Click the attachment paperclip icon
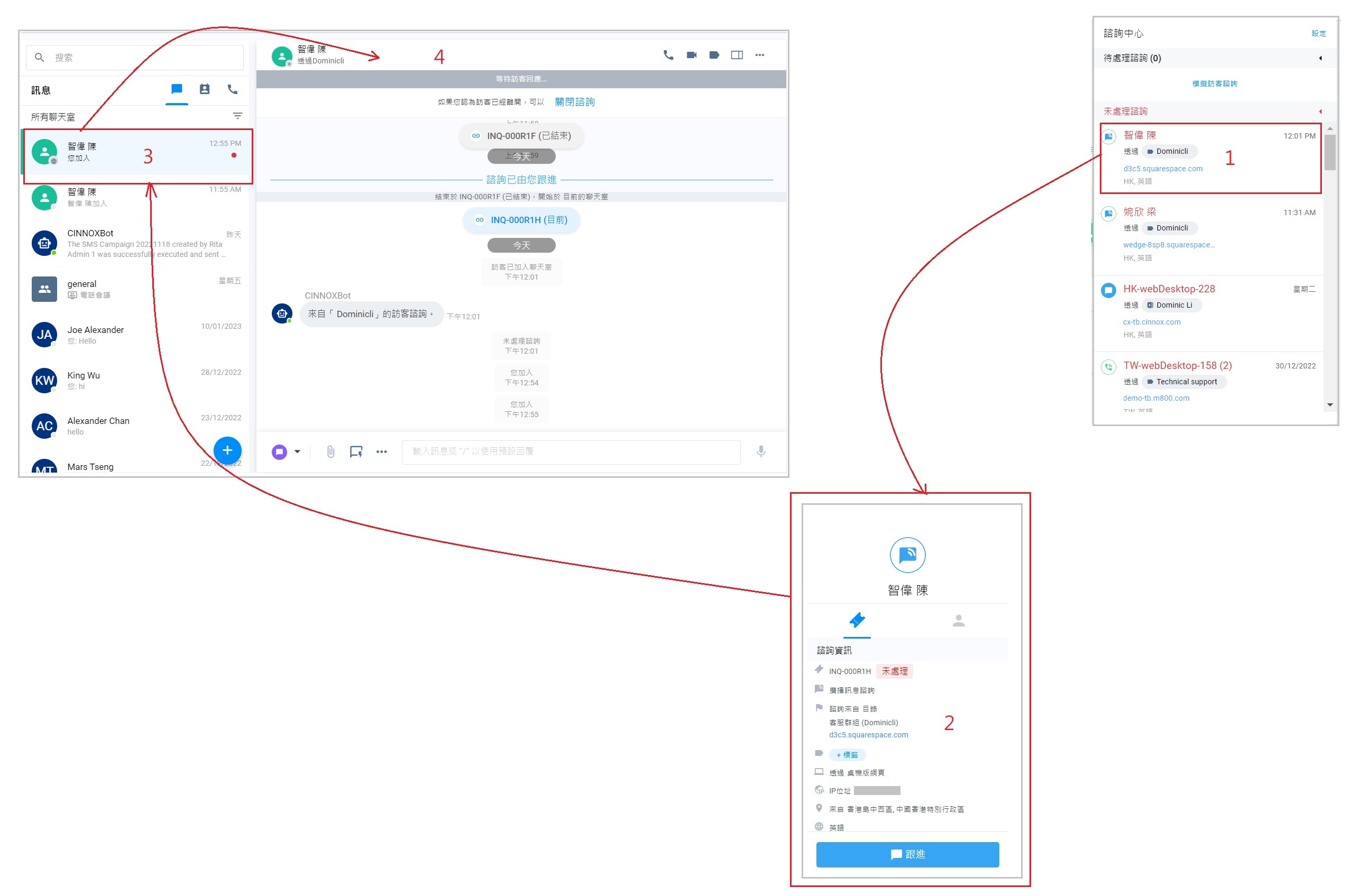This screenshot has width=1360, height=896. tap(330, 452)
